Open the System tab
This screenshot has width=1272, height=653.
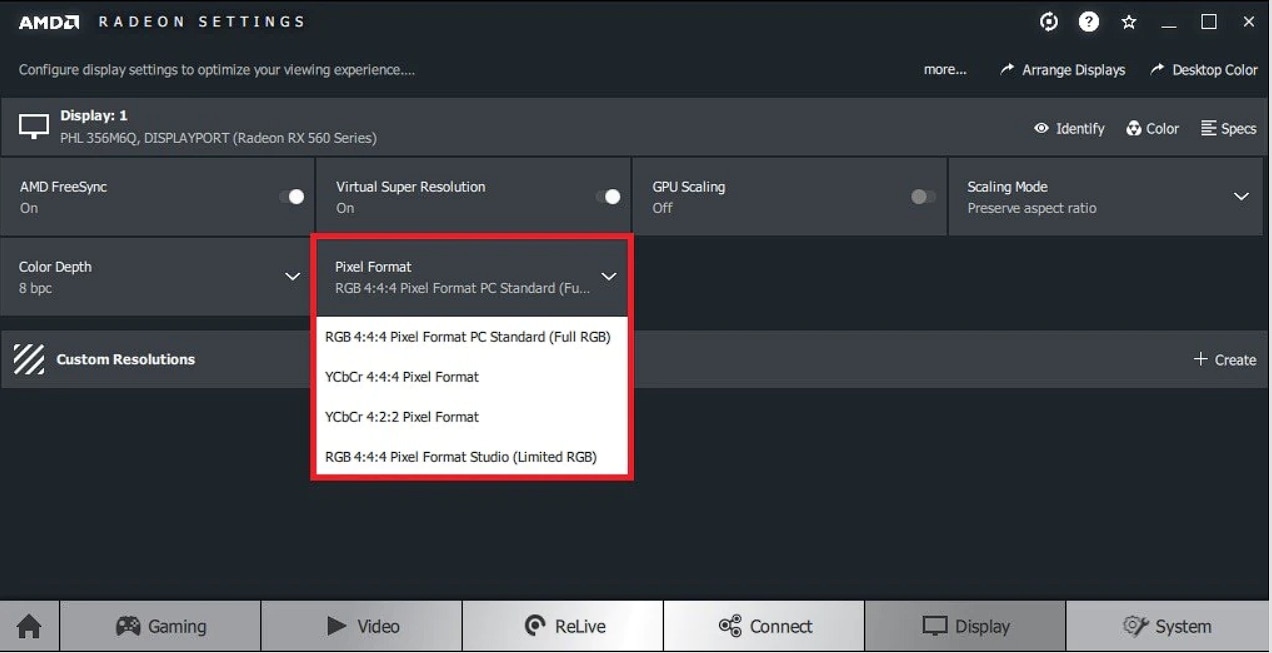1169,627
